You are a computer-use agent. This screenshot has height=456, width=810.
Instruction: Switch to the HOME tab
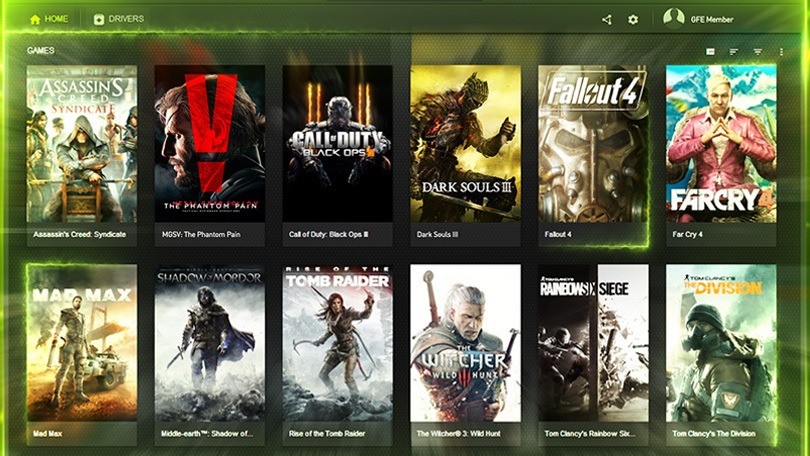click(x=57, y=19)
